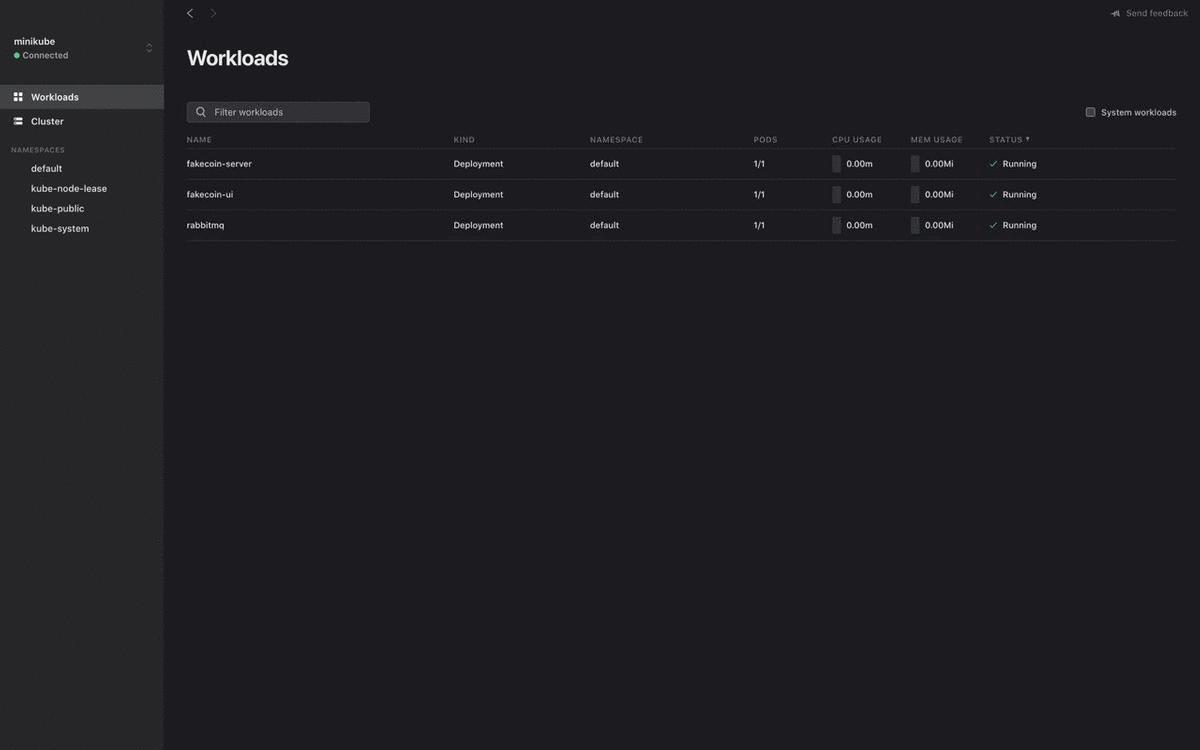Click the paper-plane icon beside Send feedback
The width and height of the screenshot is (1200, 750).
coord(1114,12)
